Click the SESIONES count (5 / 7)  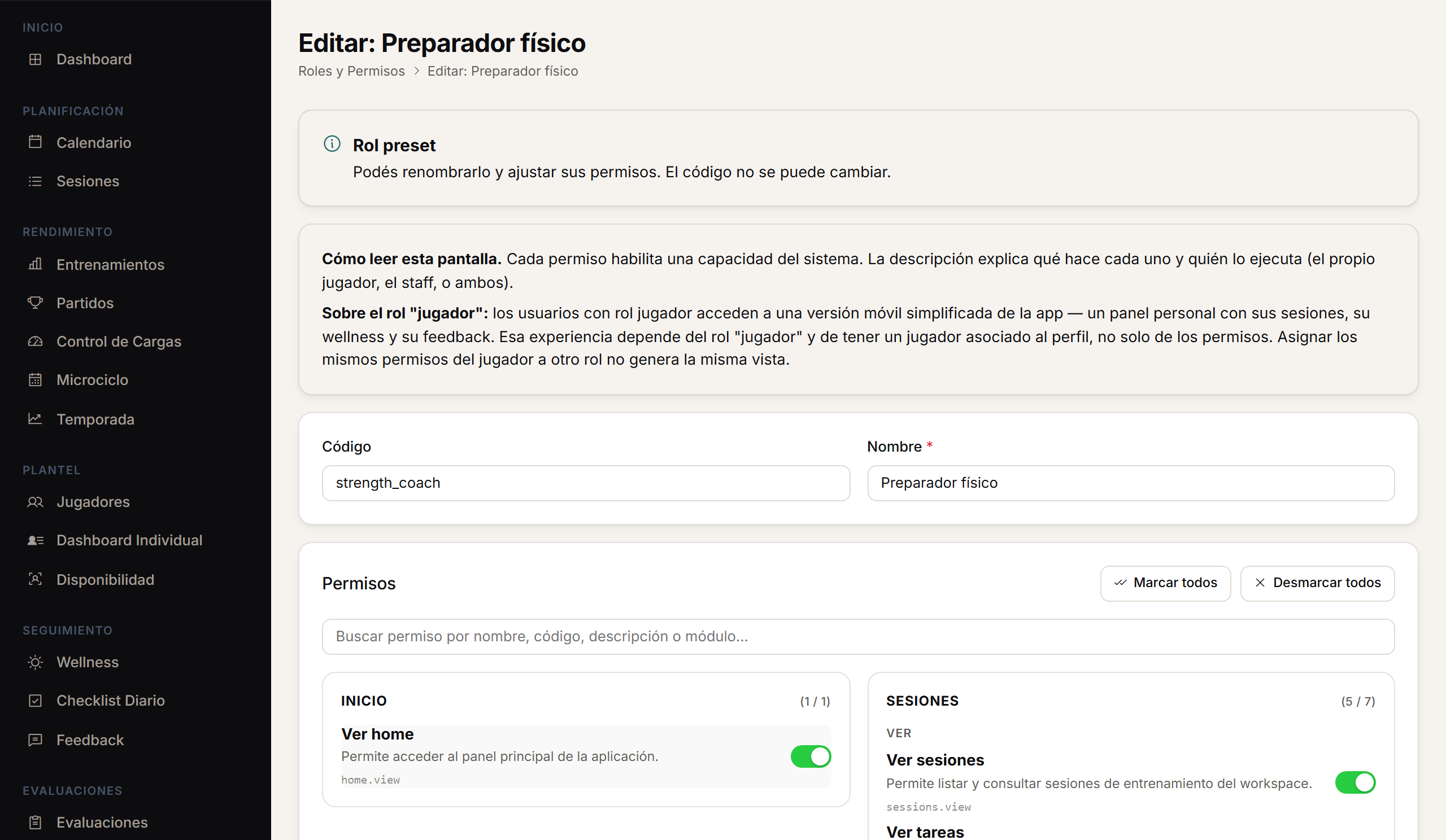[1358, 701]
